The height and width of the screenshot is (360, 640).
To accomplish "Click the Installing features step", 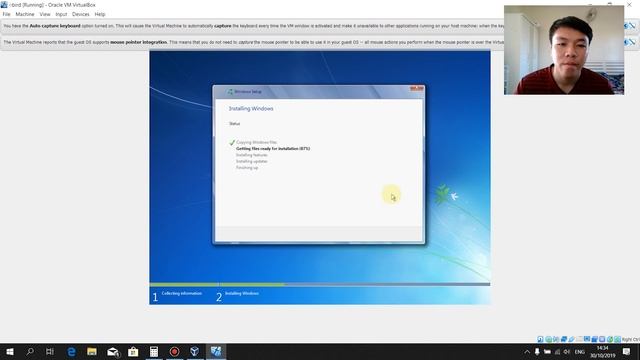I will click(x=251, y=155).
